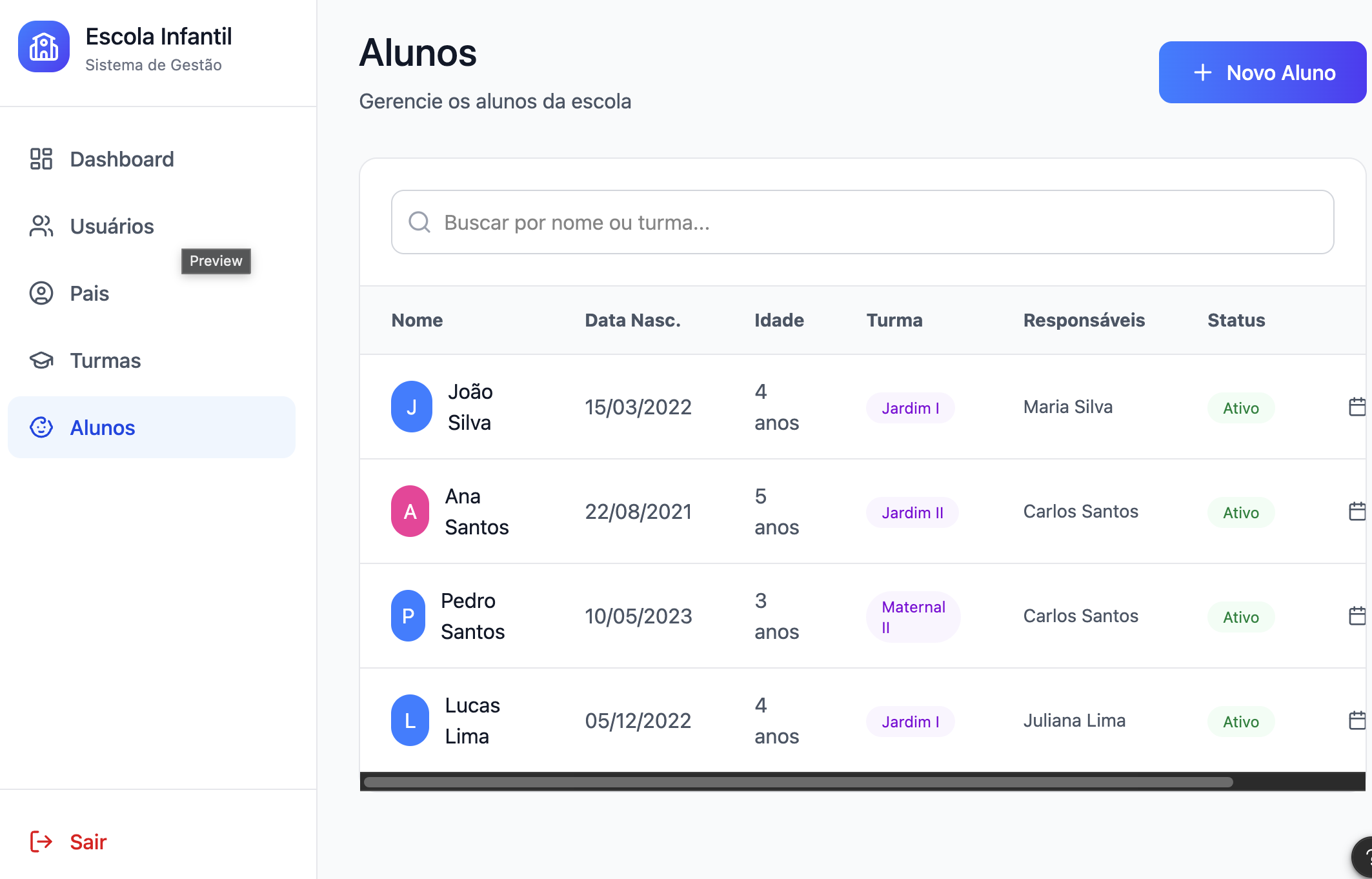Click birth date 15/03/2022

638,407
